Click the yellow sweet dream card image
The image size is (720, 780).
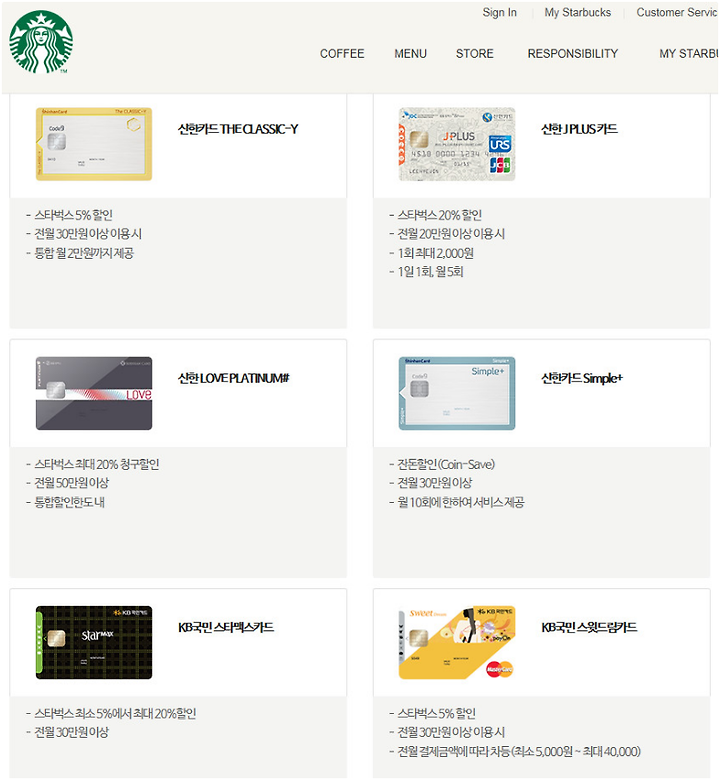pos(457,642)
